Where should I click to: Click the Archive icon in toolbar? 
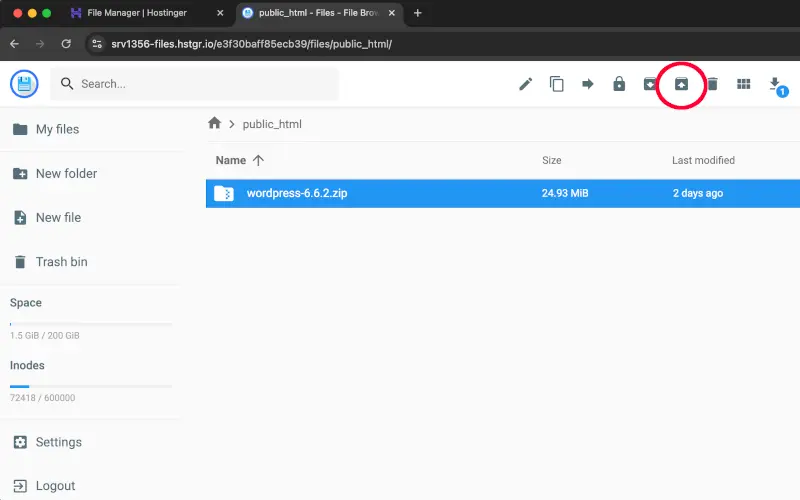point(649,84)
